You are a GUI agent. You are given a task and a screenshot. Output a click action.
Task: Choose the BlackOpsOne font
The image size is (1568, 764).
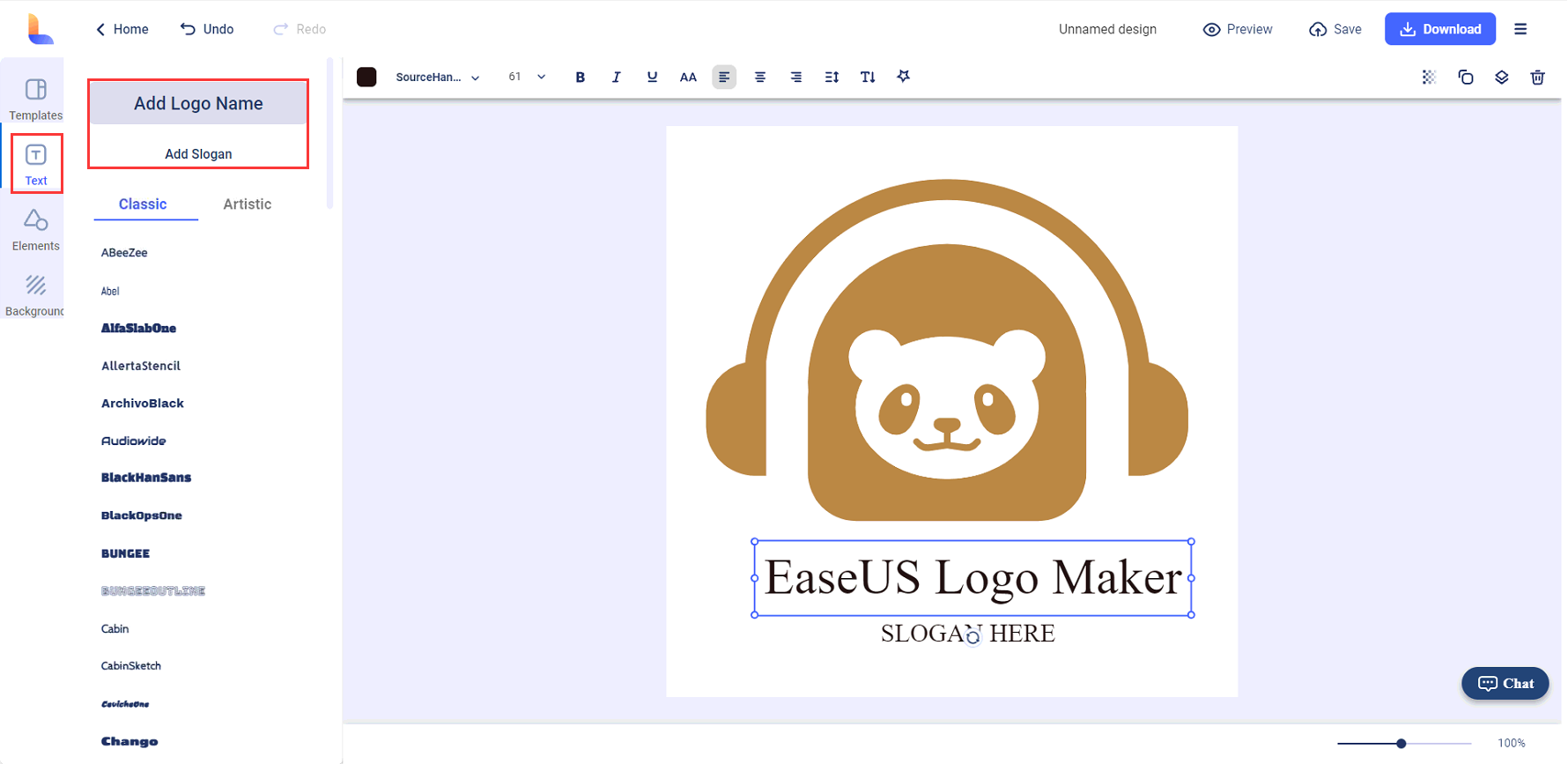pos(141,516)
